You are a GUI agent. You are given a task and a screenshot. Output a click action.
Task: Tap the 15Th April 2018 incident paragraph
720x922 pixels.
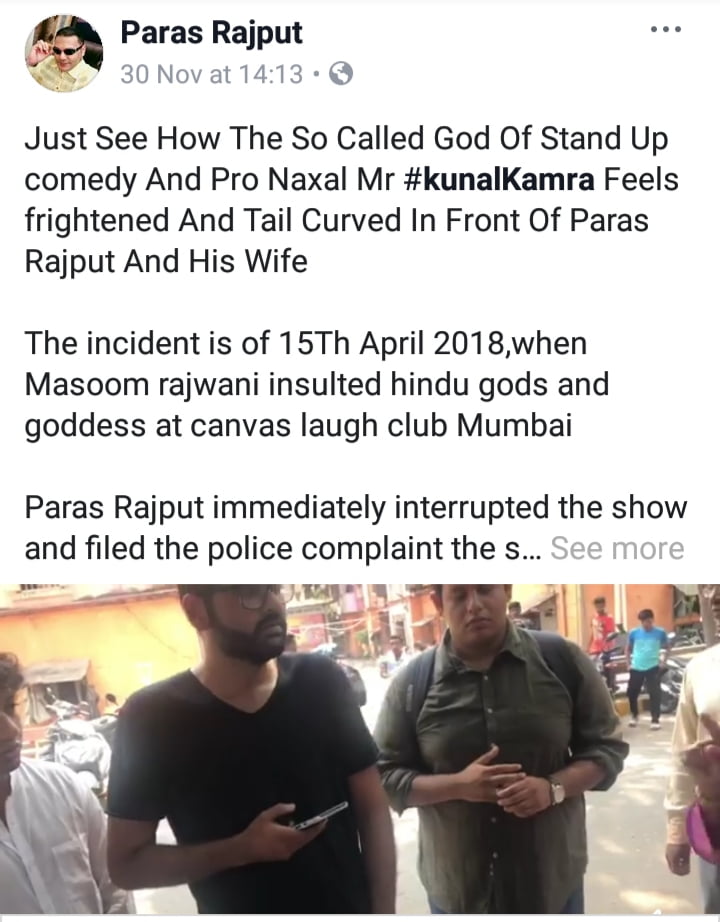point(317,385)
